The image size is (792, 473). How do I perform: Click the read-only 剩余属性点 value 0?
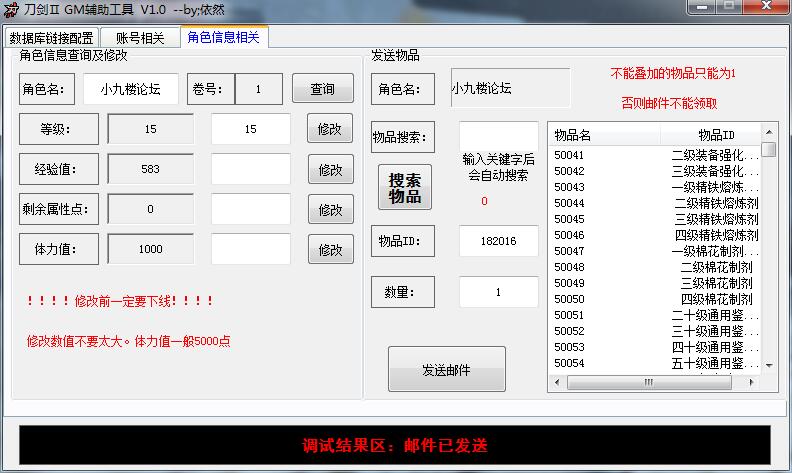point(151,209)
